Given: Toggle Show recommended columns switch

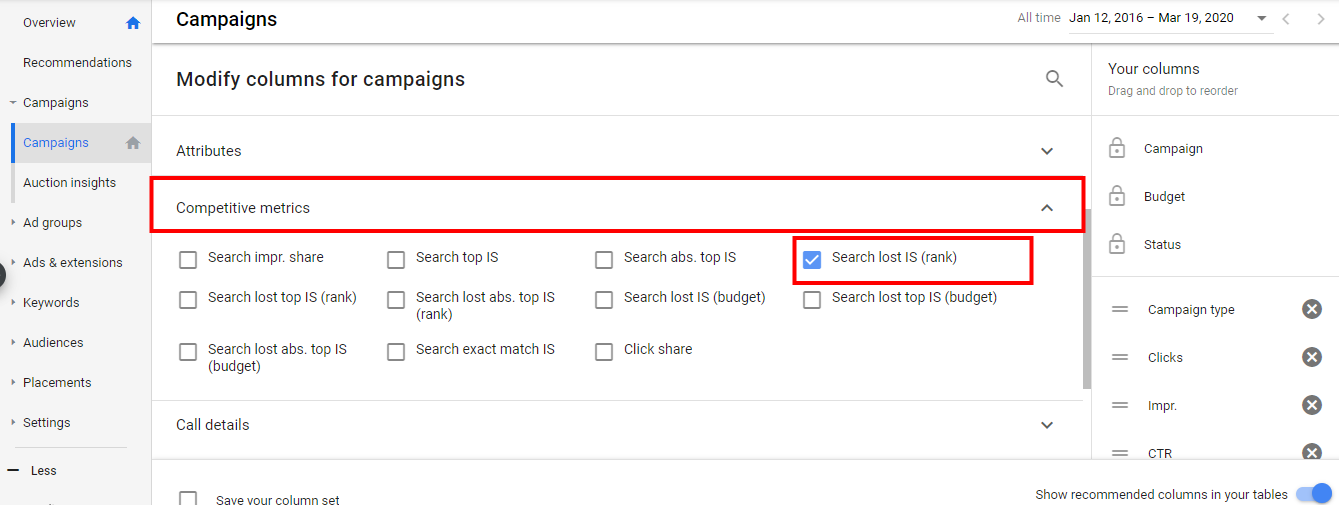Looking at the screenshot, I should click(x=1314, y=494).
